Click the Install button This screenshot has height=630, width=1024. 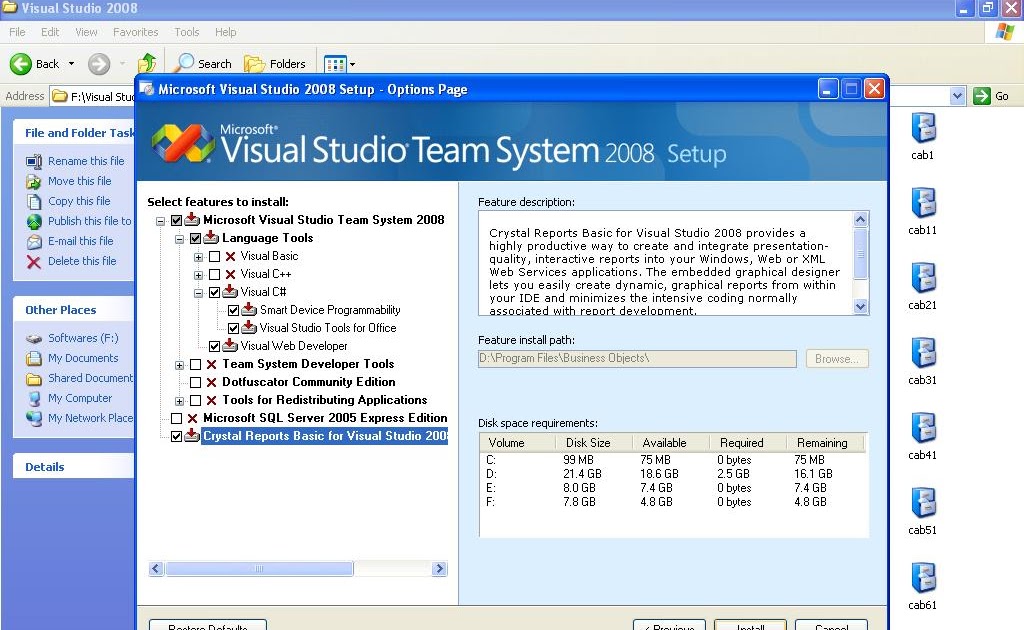coord(751,626)
